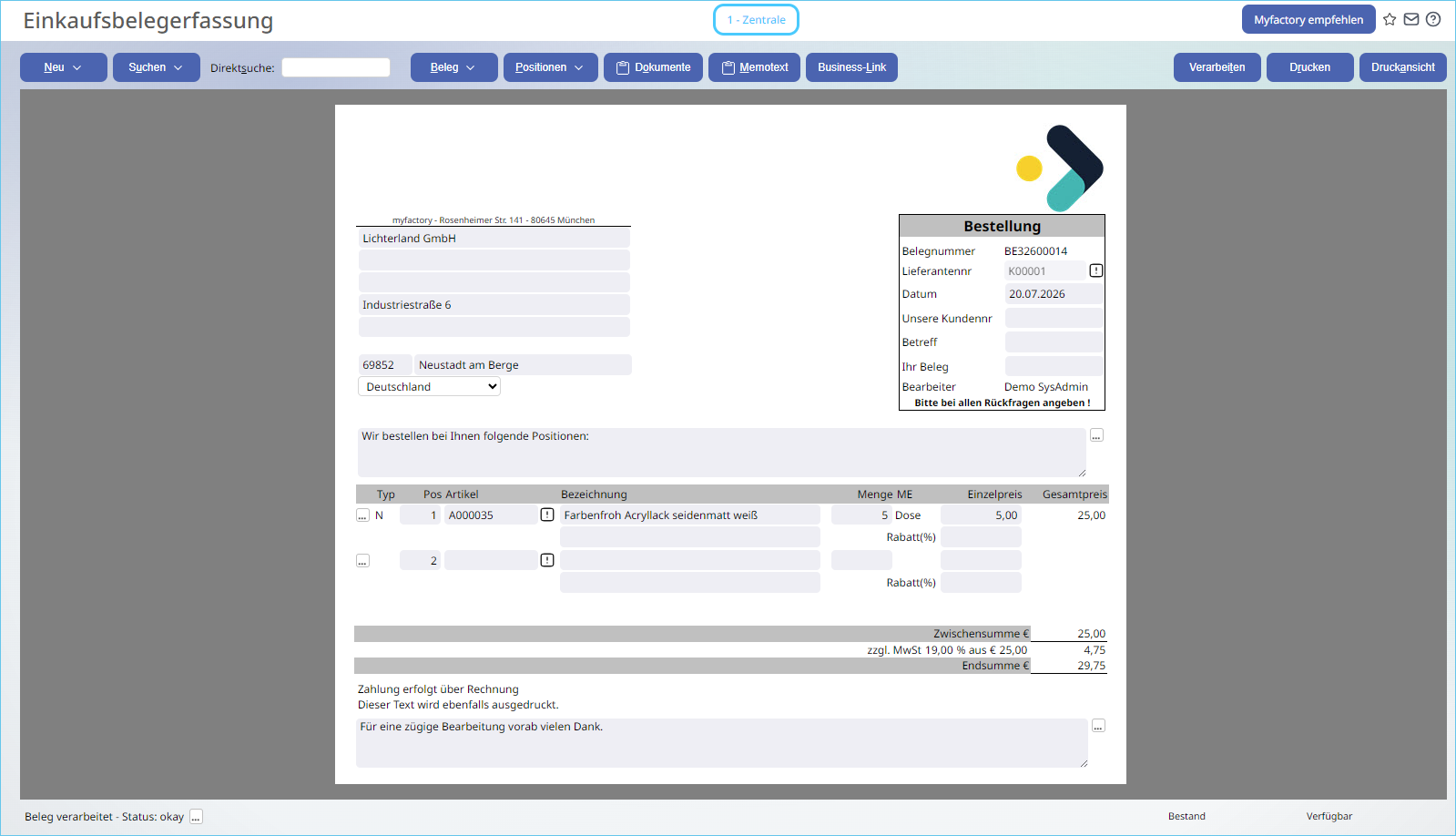Click Farbenfroh Acryllack description field

(x=690, y=515)
